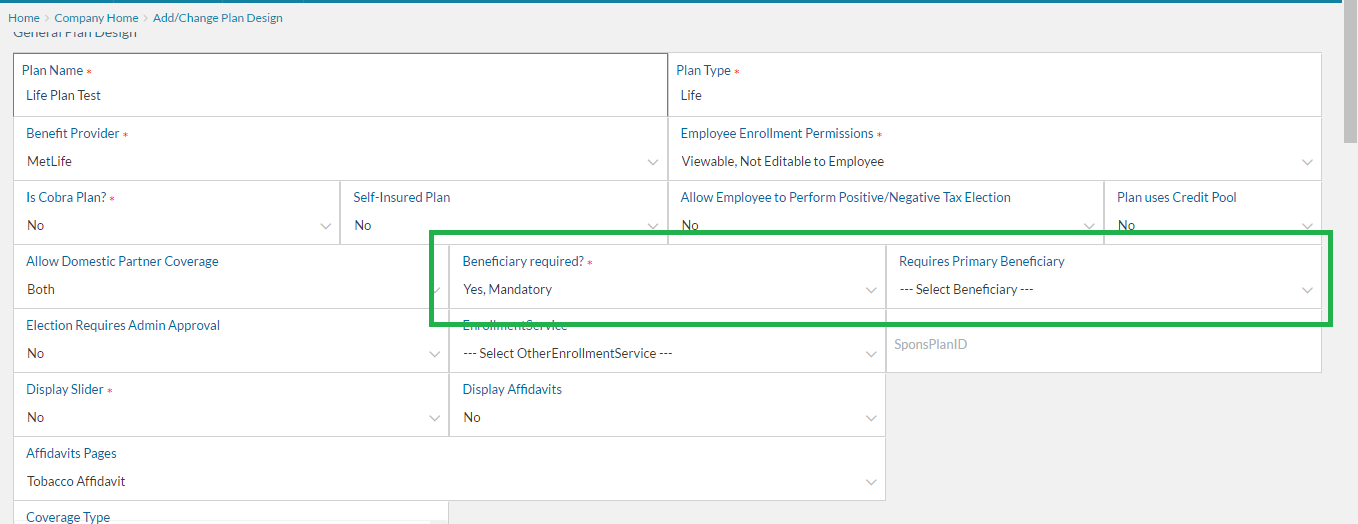Image resolution: width=1358 pixels, height=524 pixels.
Task: Open the Company Home breadcrumb link
Action: [96, 18]
